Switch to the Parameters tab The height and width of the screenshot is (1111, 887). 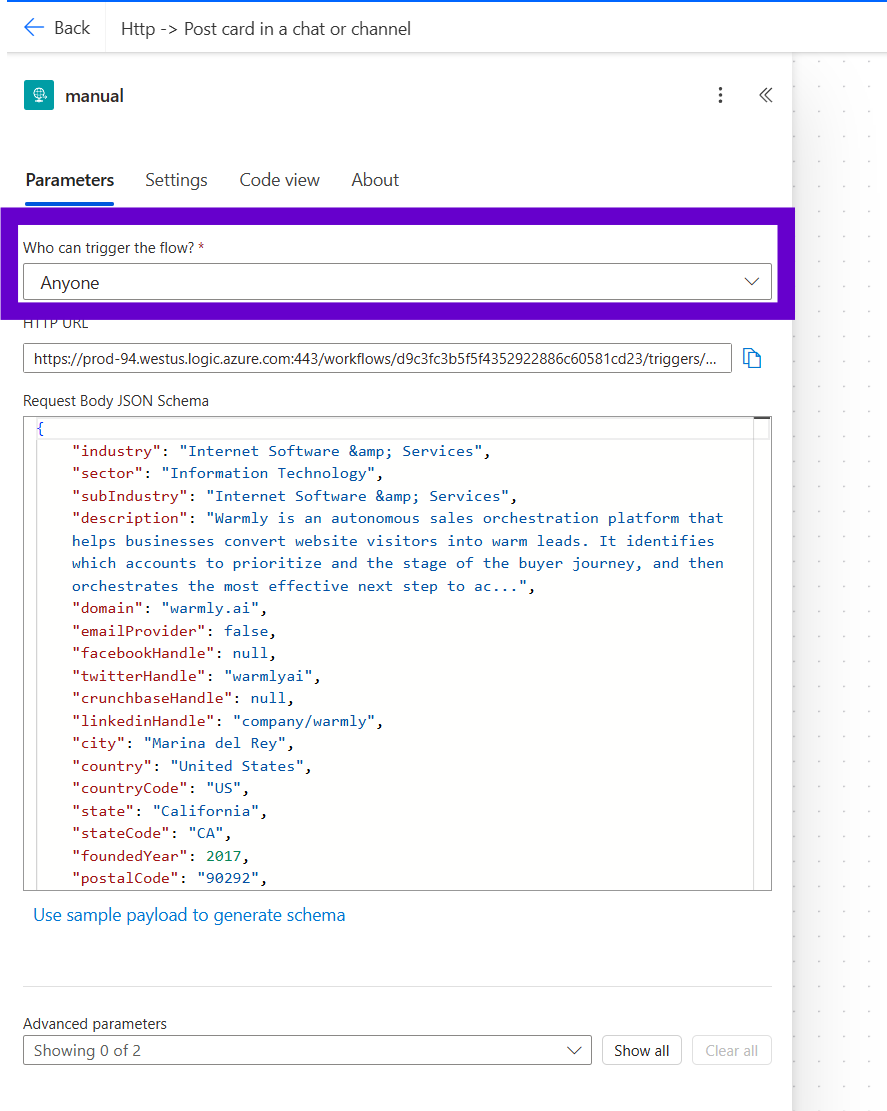tap(70, 180)
